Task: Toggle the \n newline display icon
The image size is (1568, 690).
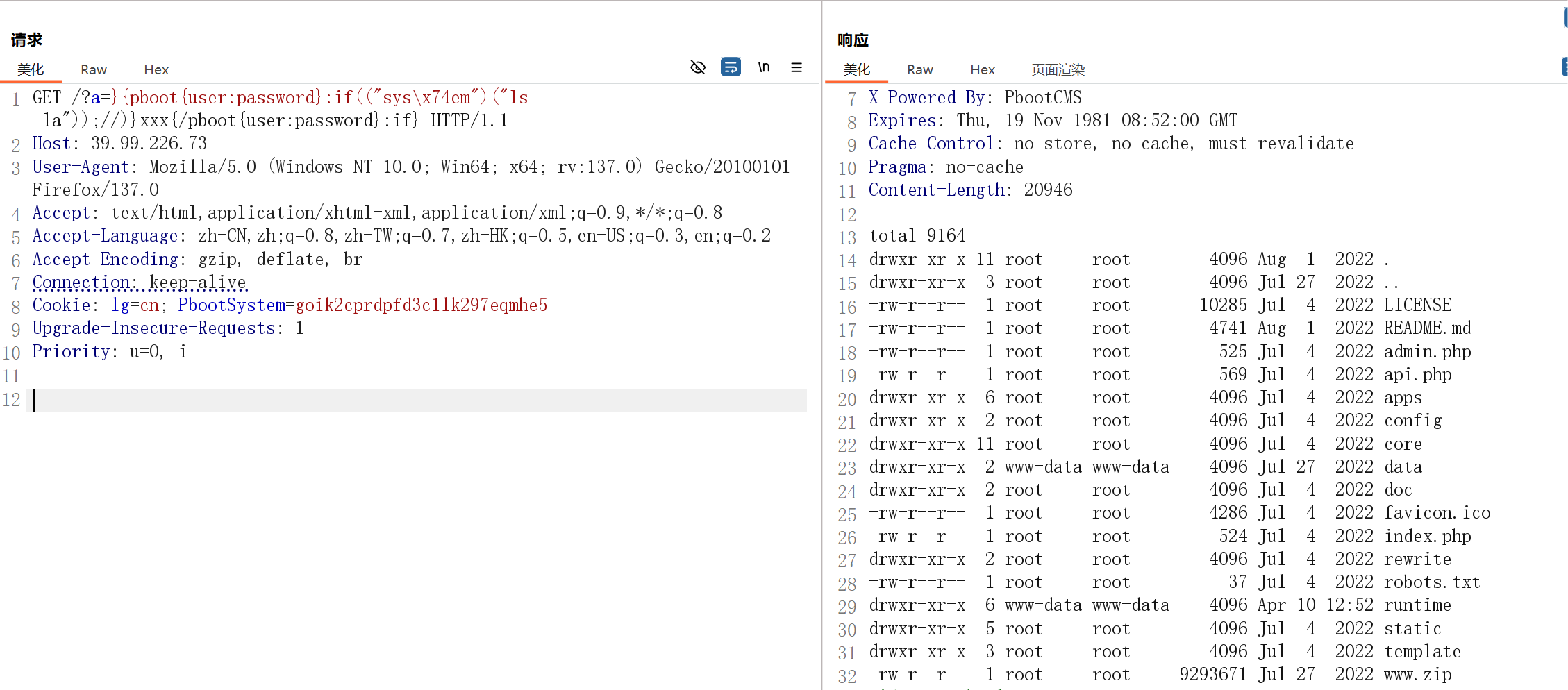Action: [764, 67]
